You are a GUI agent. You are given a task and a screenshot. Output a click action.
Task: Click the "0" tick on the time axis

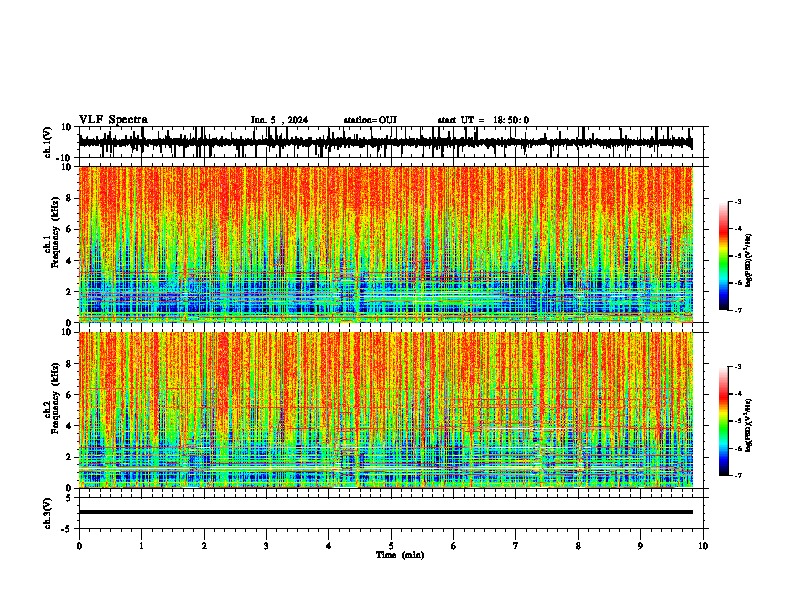79,546
